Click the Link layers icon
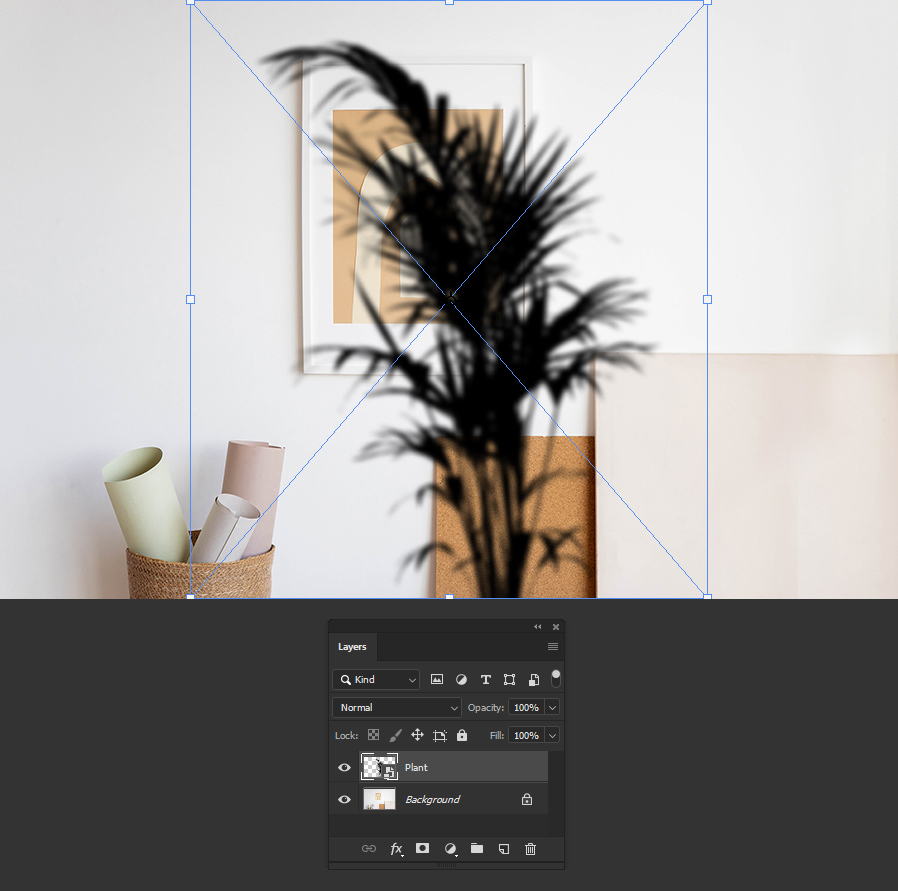The image size is (898, 891). (x=369, y=849)
